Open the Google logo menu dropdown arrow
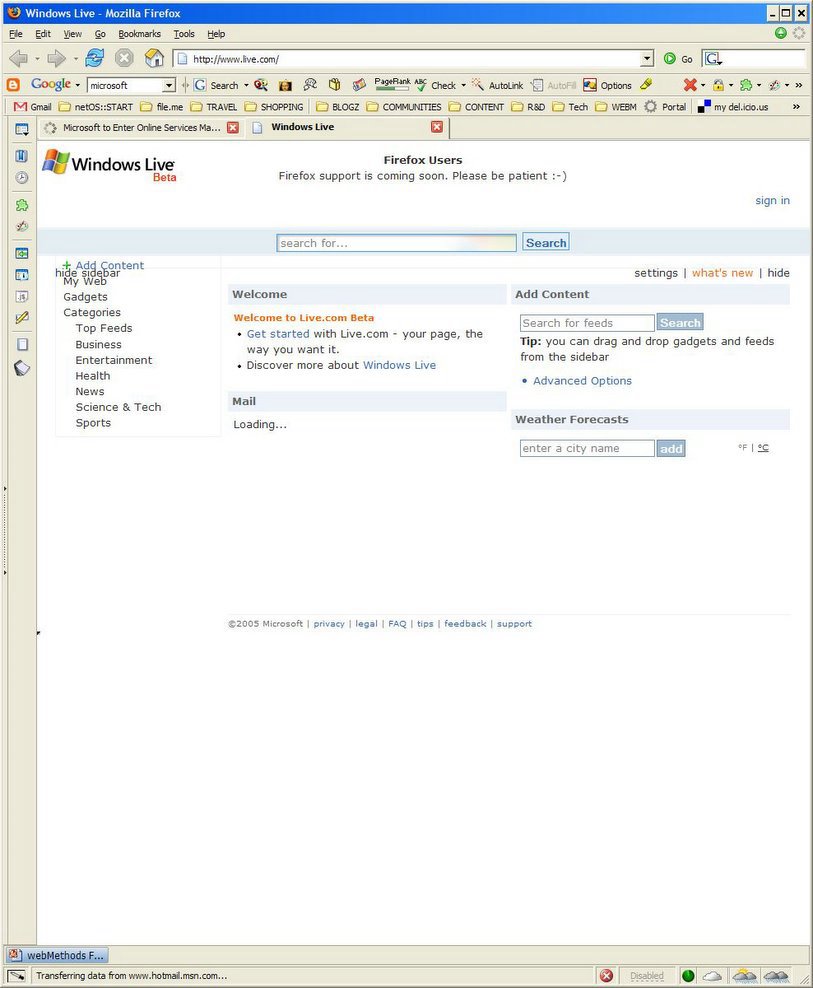Image resolution: width=813 pixels, height=988 pixels. click(x=78, y=85)
